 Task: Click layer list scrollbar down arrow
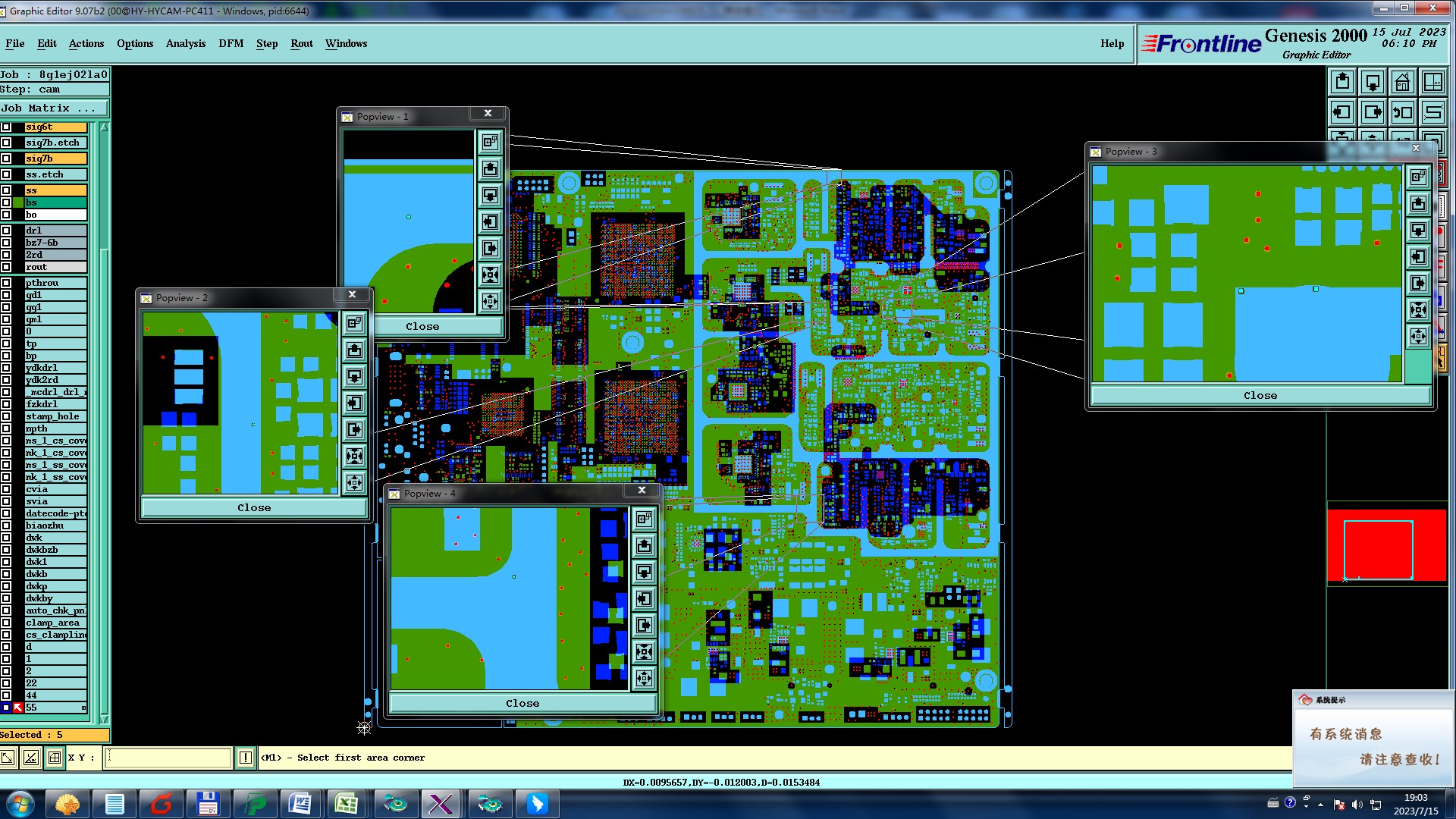pyautogui.click(x=105, y=719)
